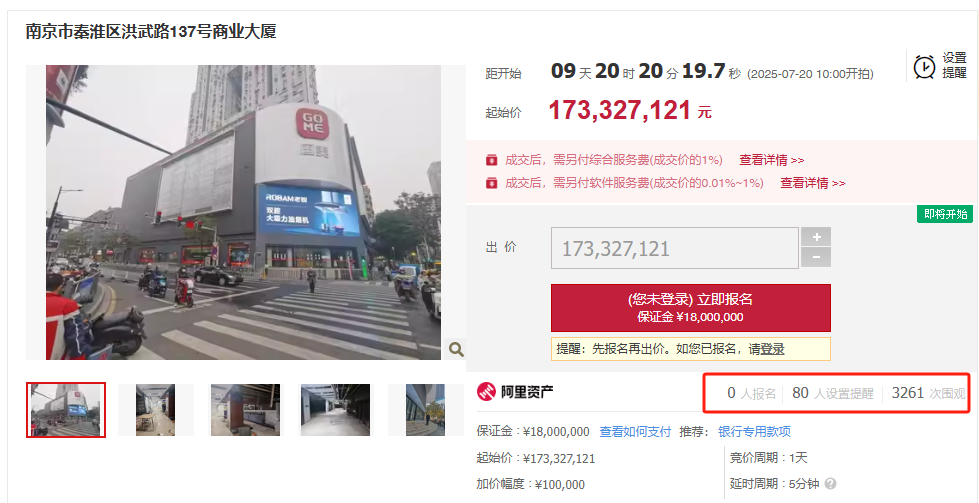
Task: Click the red starting price 173,327,121
Action: [x=619, y=111]
